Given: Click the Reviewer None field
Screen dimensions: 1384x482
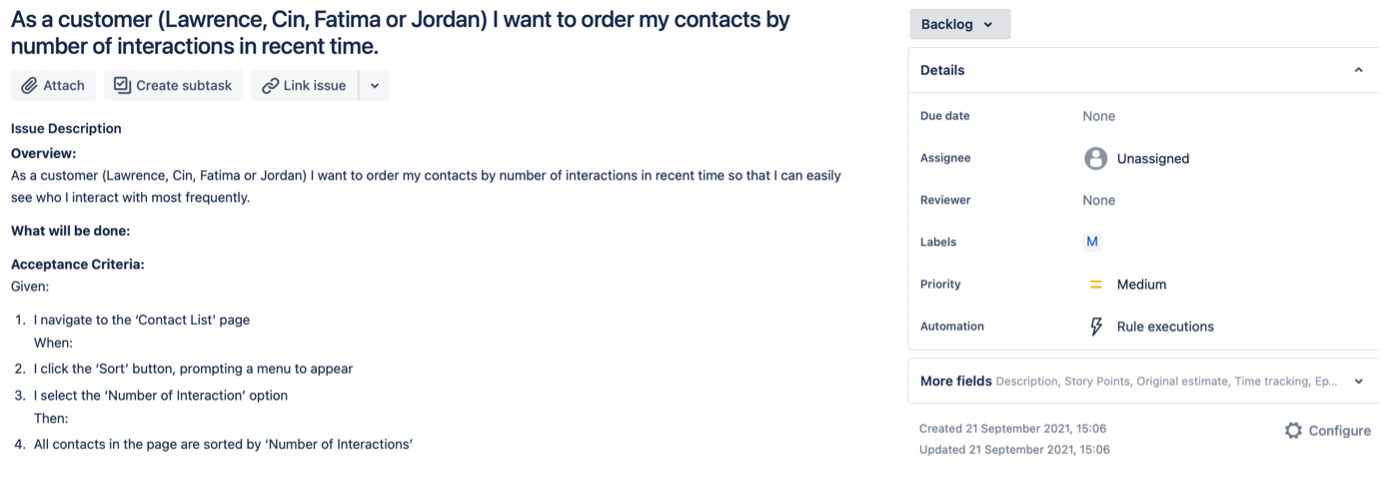Looking at the screenshot, I should click(1098, 200).
